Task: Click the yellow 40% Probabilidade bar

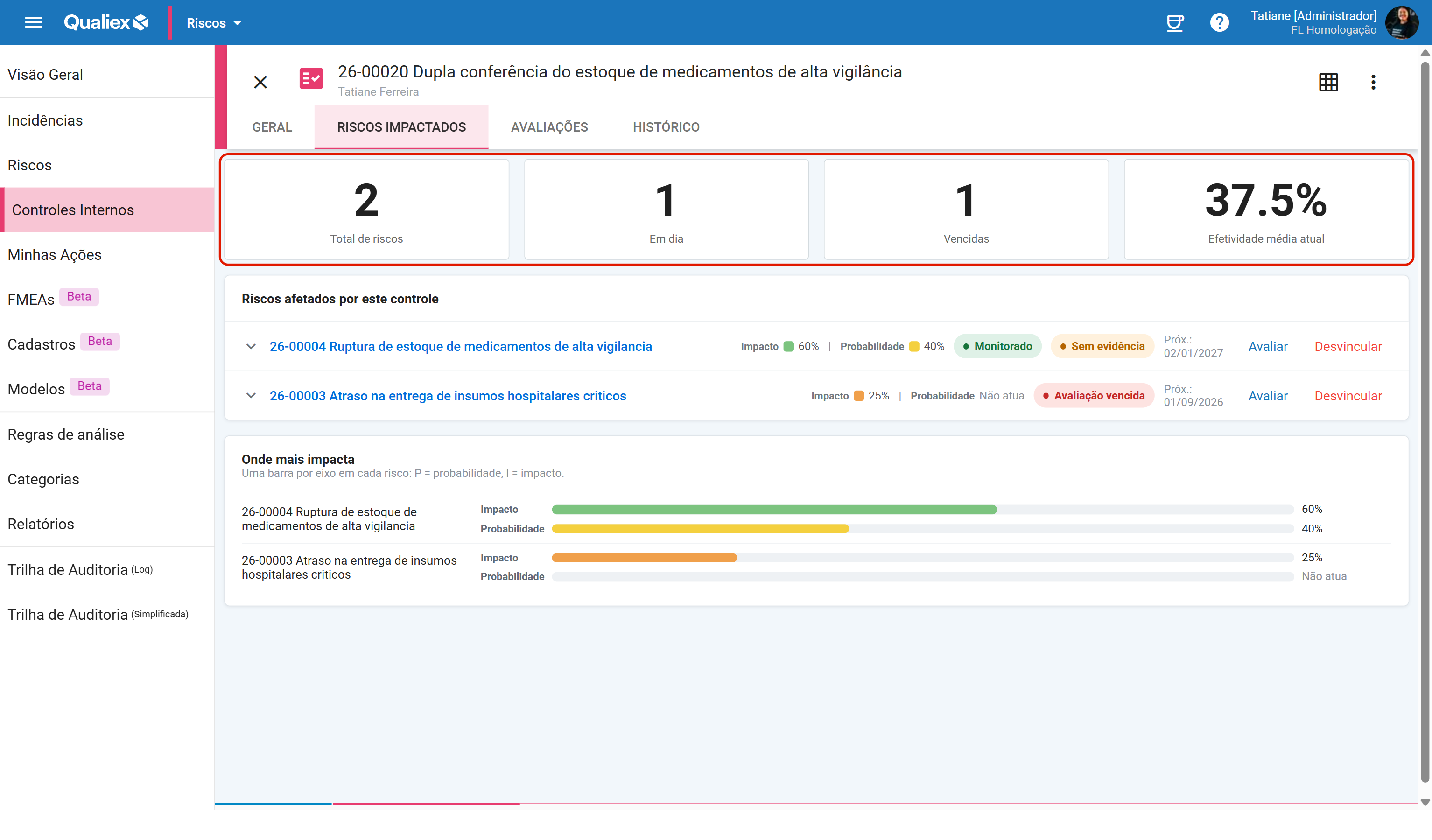Action: (700, 529)
